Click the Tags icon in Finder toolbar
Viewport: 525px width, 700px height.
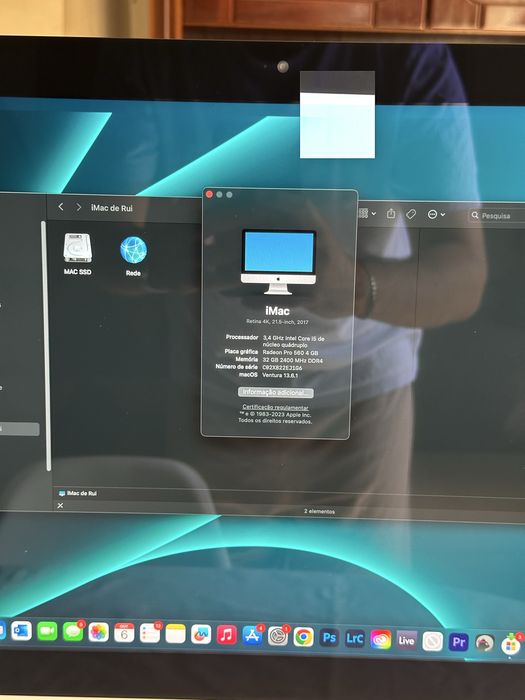pyautogui.click(x=411, y=214)
